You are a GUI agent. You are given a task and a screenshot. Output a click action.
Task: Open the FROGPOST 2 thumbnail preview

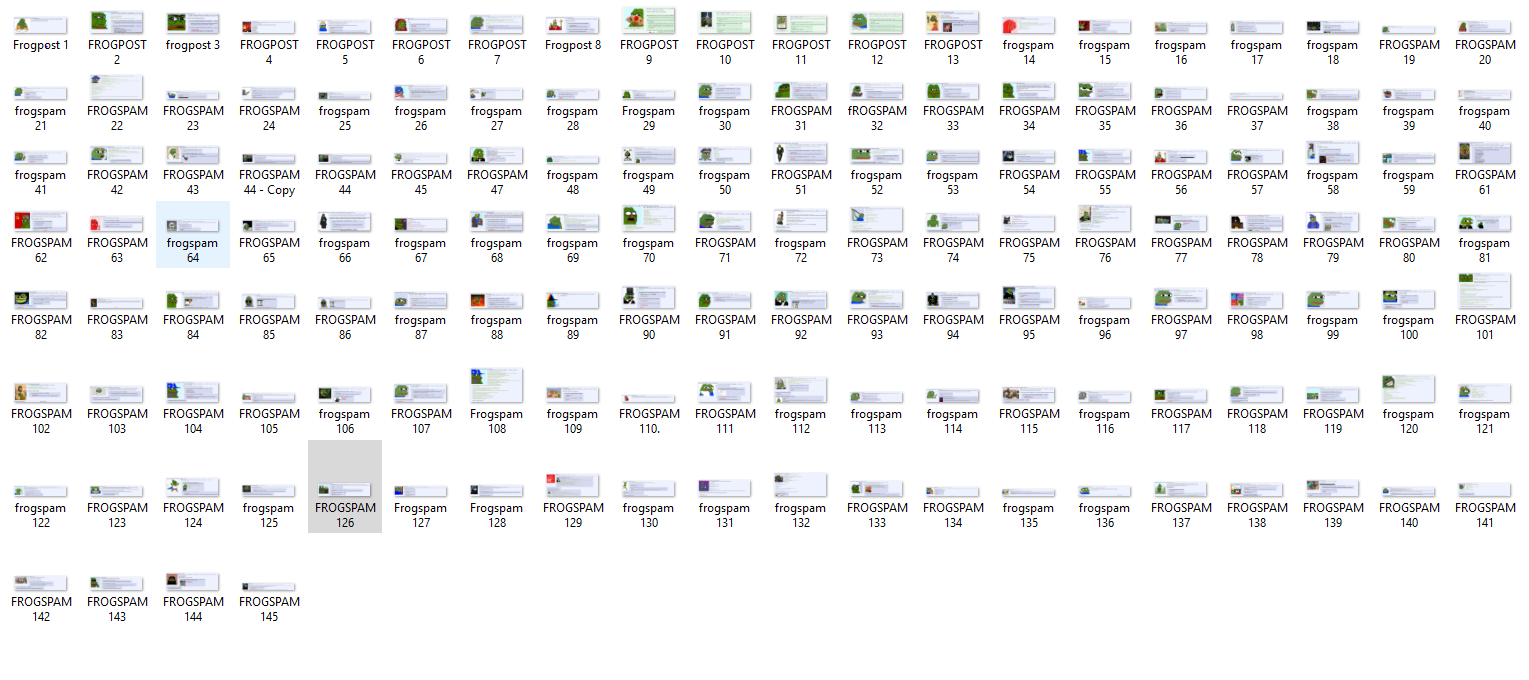[117, 22]
